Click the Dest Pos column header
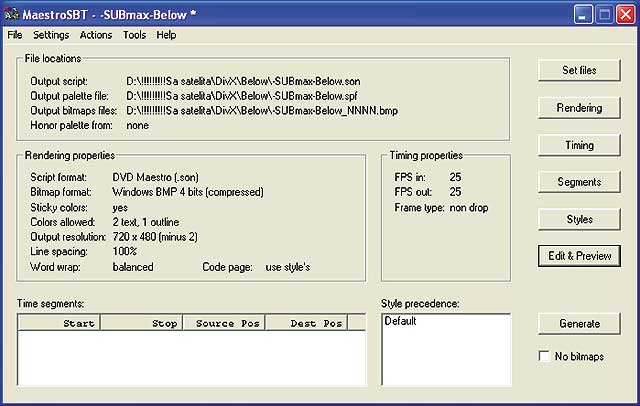The width and height of the screenshot is (640, 406). 307,323
